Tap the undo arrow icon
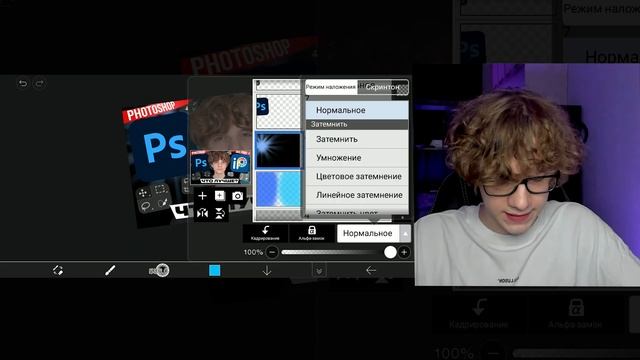640x360 pixels. coord(22,84)
